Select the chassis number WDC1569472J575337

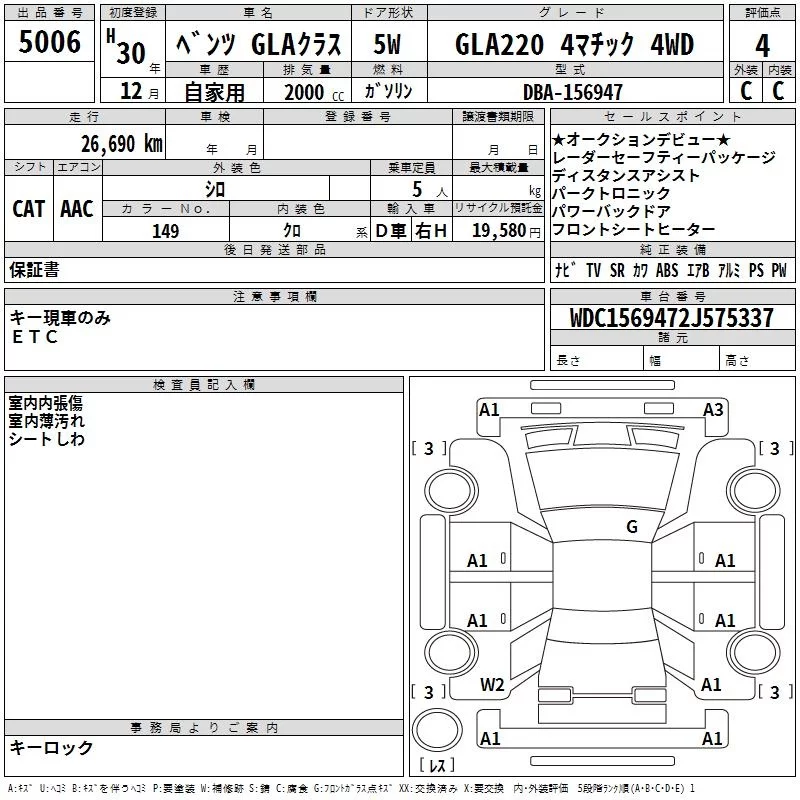click(671, 318)
